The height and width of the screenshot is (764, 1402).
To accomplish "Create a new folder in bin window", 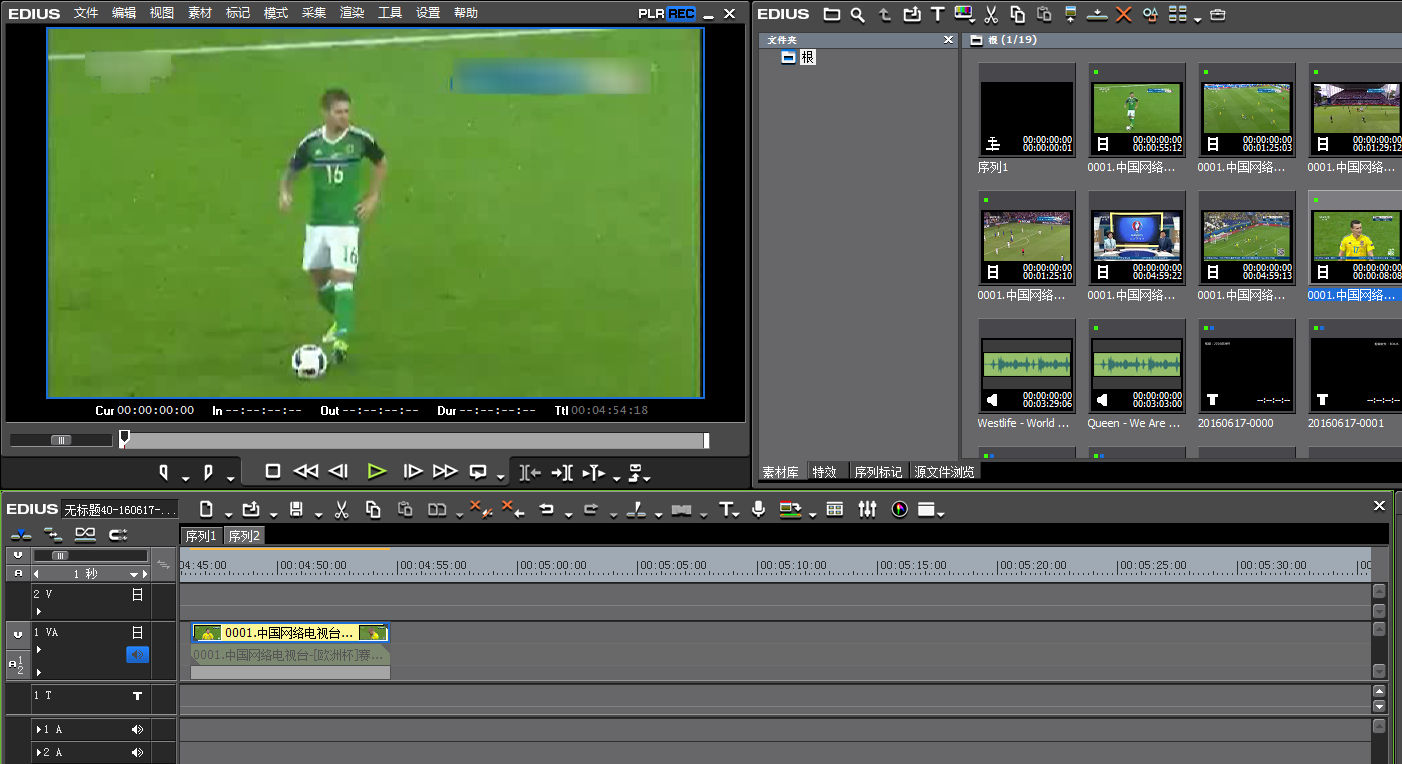I will tap(832, 14).
